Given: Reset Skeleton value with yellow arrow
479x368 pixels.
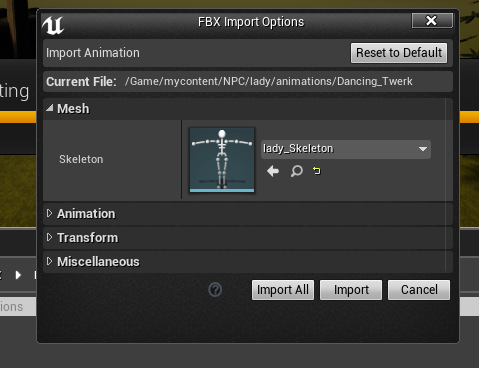Looking at the screenshot, I should (317, 171).
